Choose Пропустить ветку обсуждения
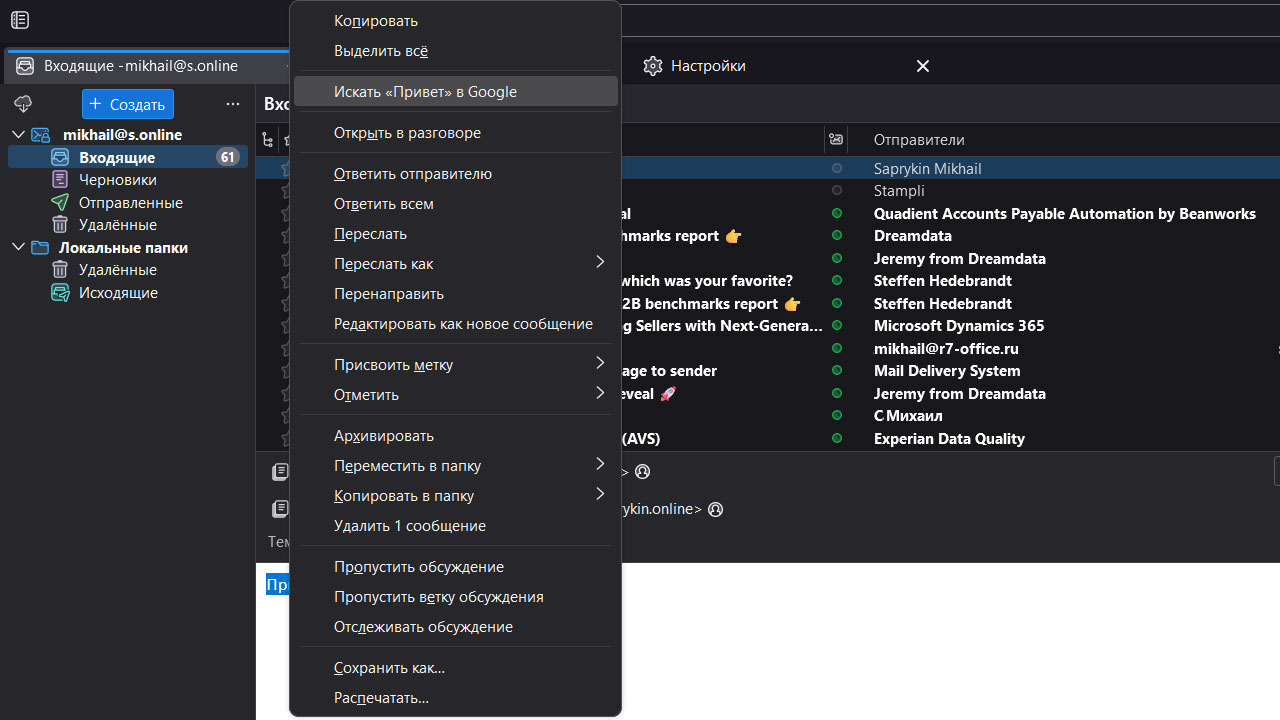 [455, 597]
